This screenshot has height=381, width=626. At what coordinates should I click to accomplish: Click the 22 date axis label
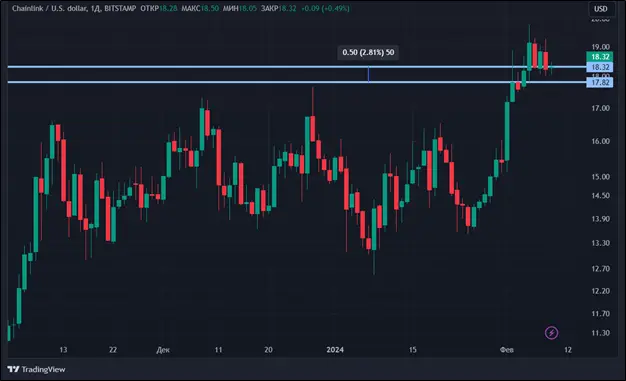pyautogui.click(x=113, y=350)
